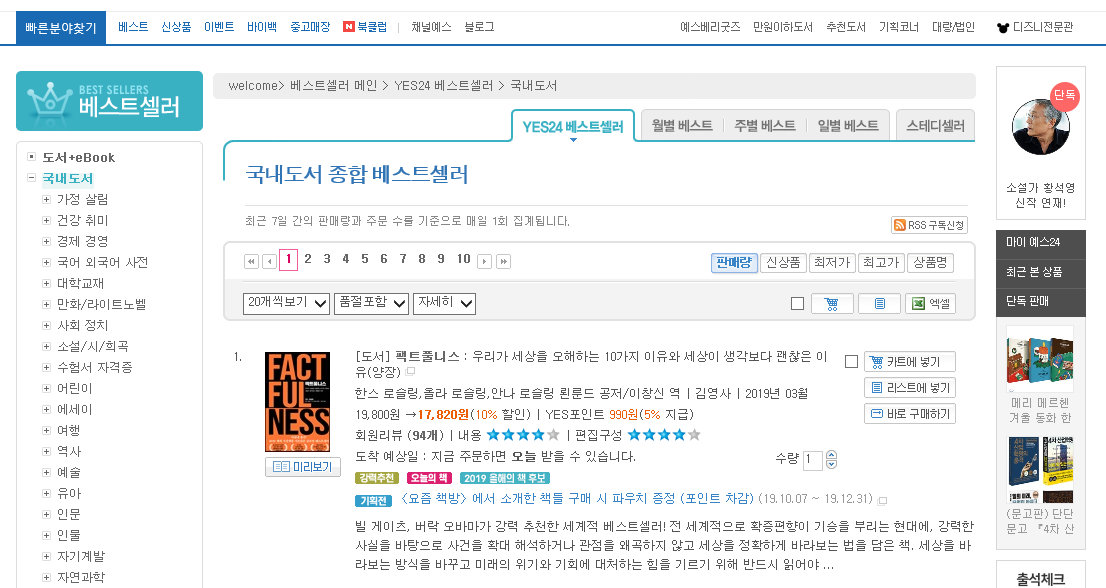Collapse the 국내도서 tree node
The width and height of the screenshot is (1106, 588).
click(31, 178)
